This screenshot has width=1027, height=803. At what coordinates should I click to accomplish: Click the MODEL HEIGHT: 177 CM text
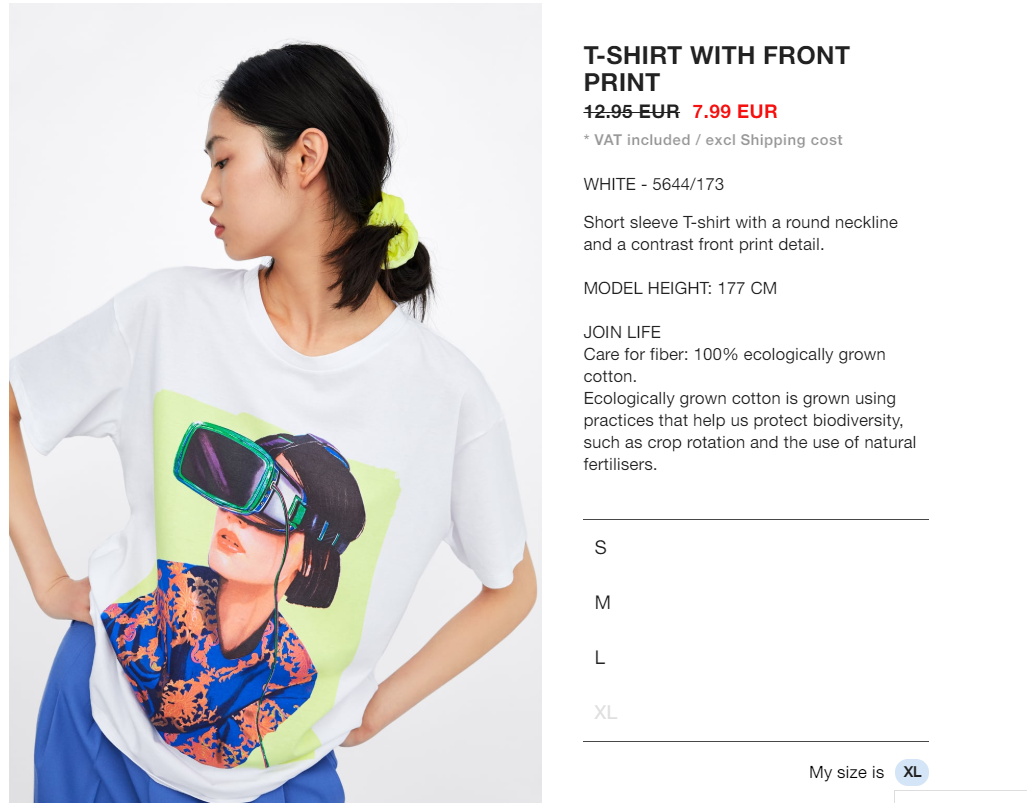(680, 288)
